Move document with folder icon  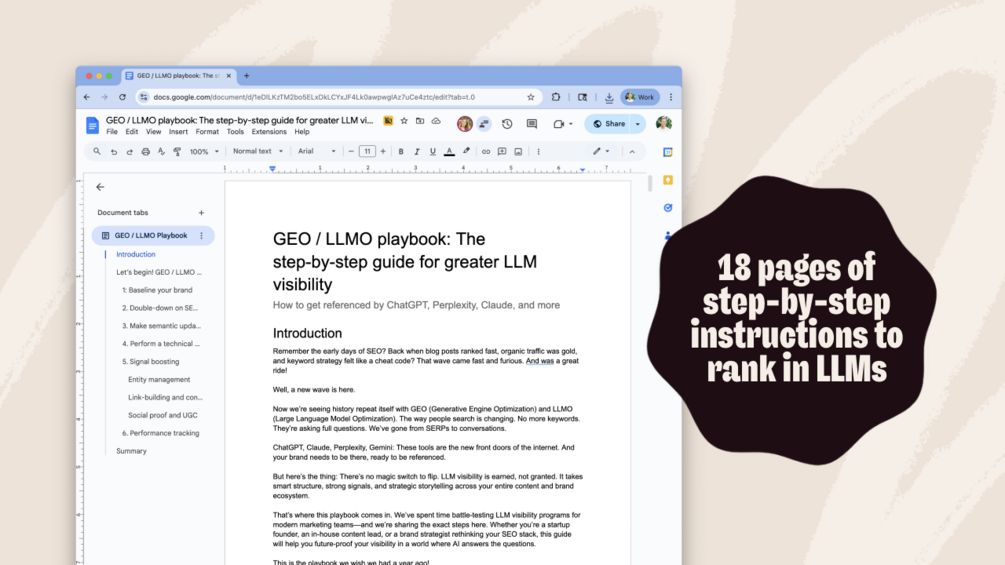[x=420, y=120]
